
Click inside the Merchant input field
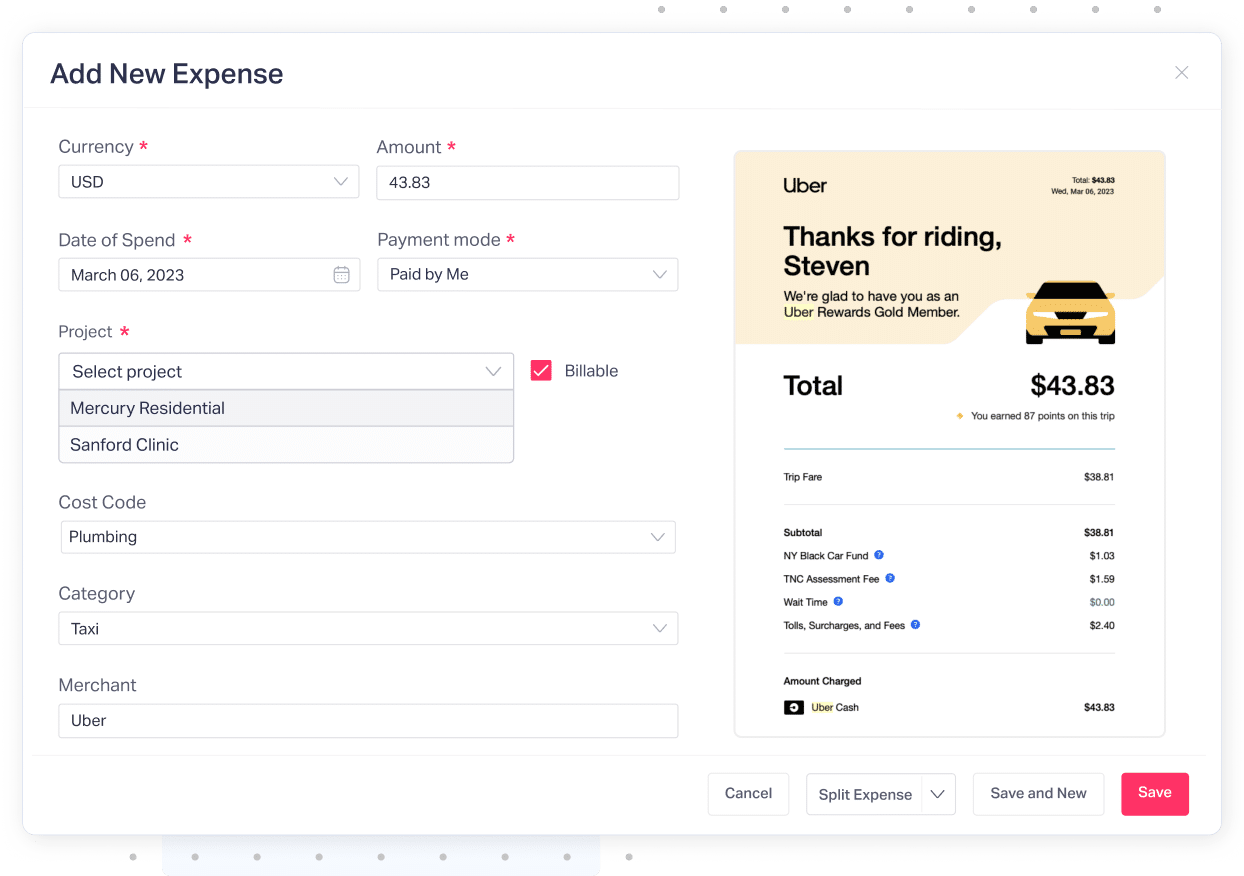368,720
